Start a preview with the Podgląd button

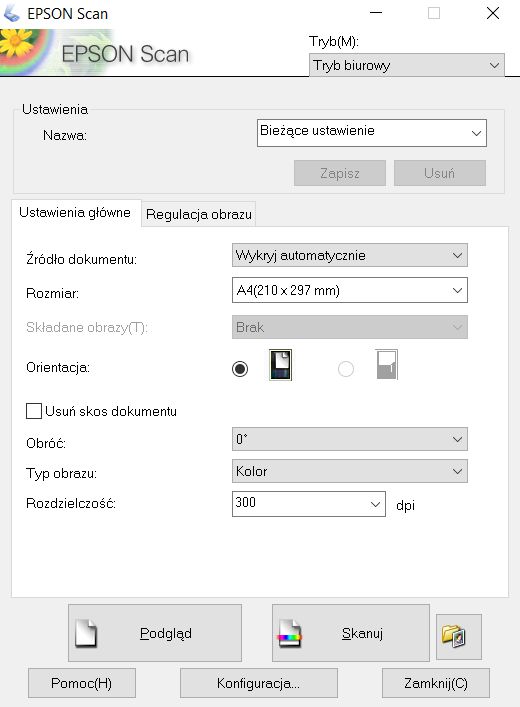pyautogui.click(x=155, y=633)
